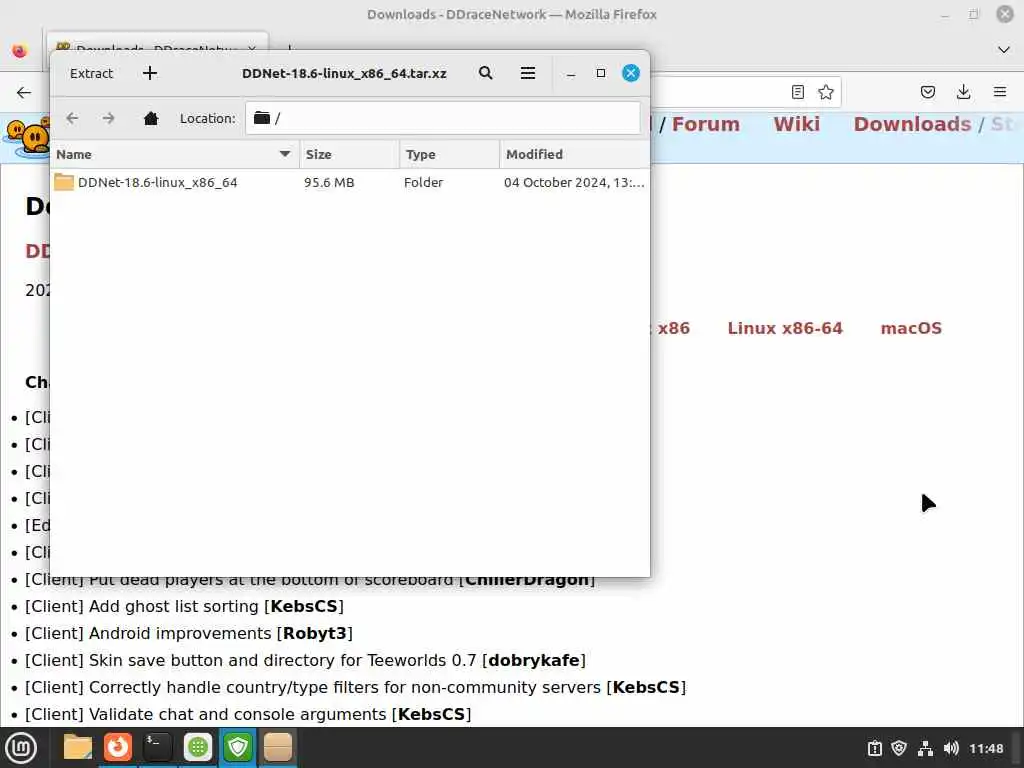Image resolution: width=1024 pixels, height=768 pixels.
Task: Launch file manager from taskbar
Action: tap(78, 748)
